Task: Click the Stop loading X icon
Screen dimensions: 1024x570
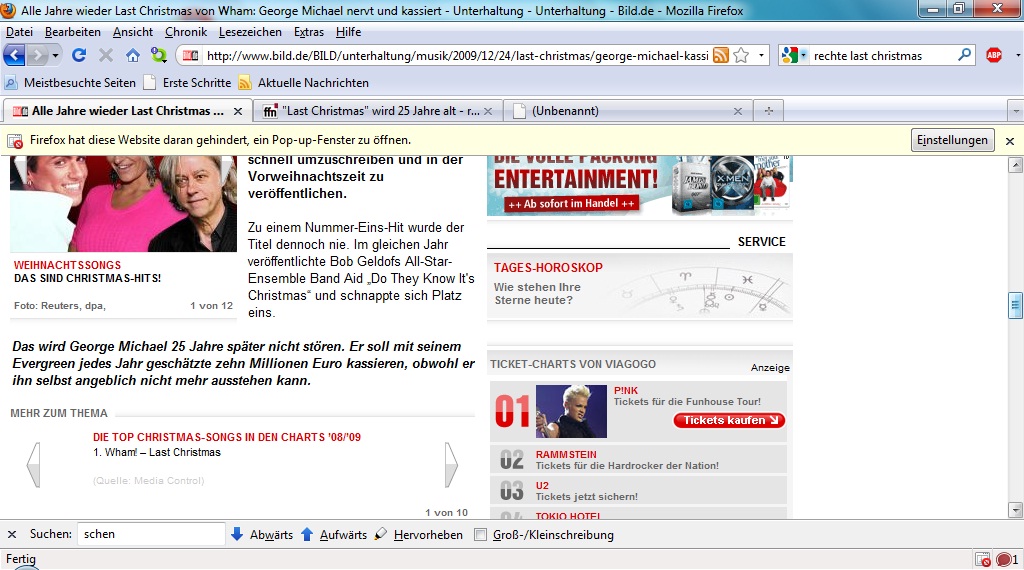Action: [x=106, y=55]
